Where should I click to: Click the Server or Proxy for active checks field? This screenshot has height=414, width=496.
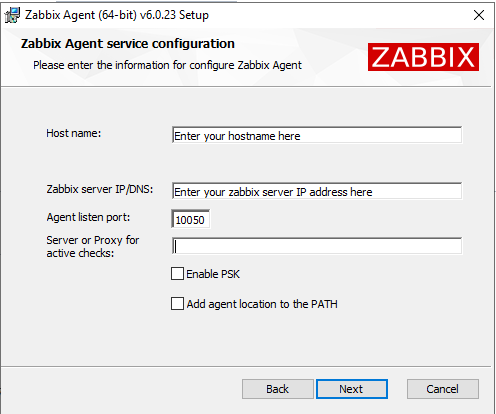point(317,246)
